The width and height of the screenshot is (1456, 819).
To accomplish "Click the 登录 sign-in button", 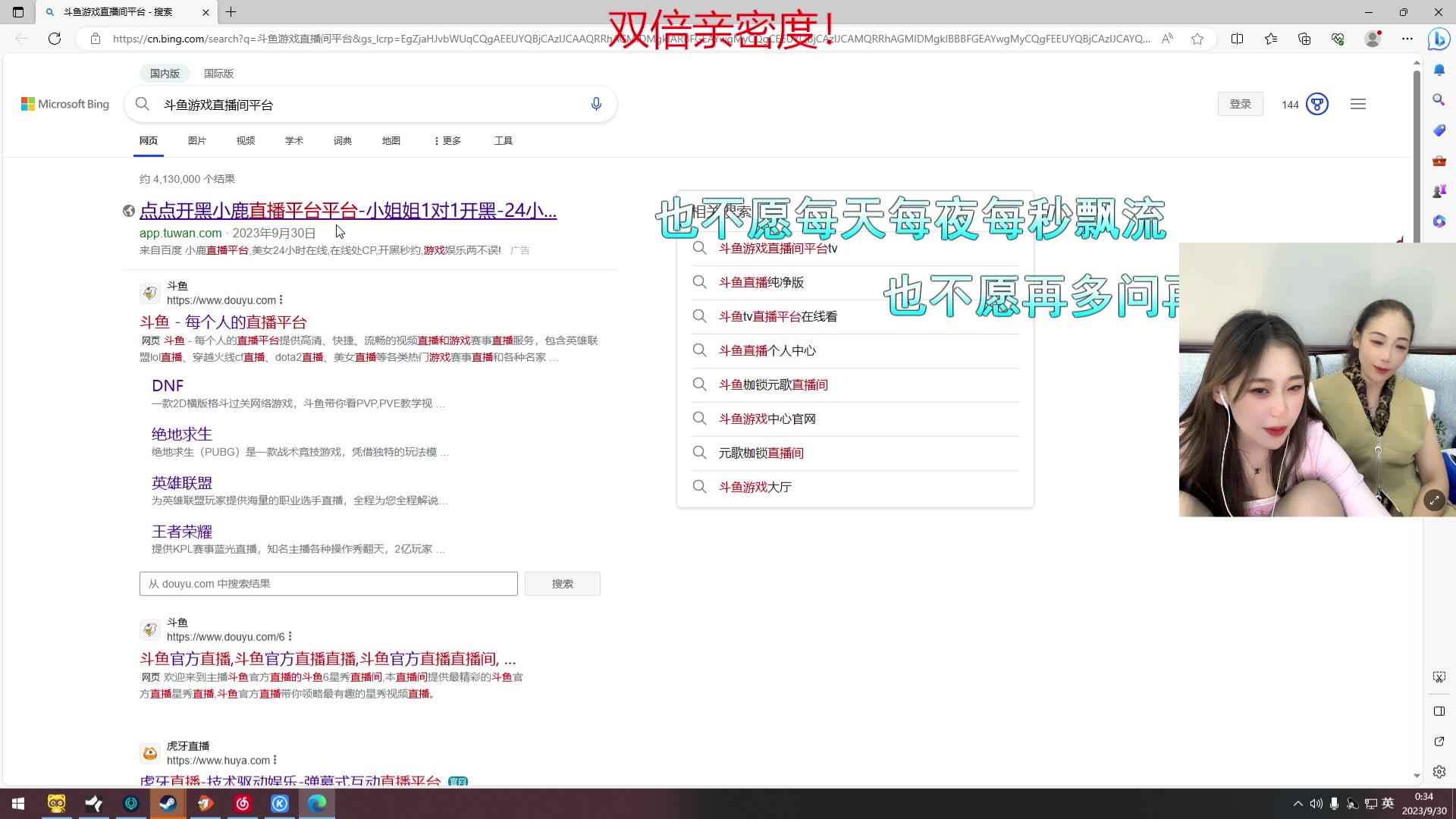I will coord(1240,104).
